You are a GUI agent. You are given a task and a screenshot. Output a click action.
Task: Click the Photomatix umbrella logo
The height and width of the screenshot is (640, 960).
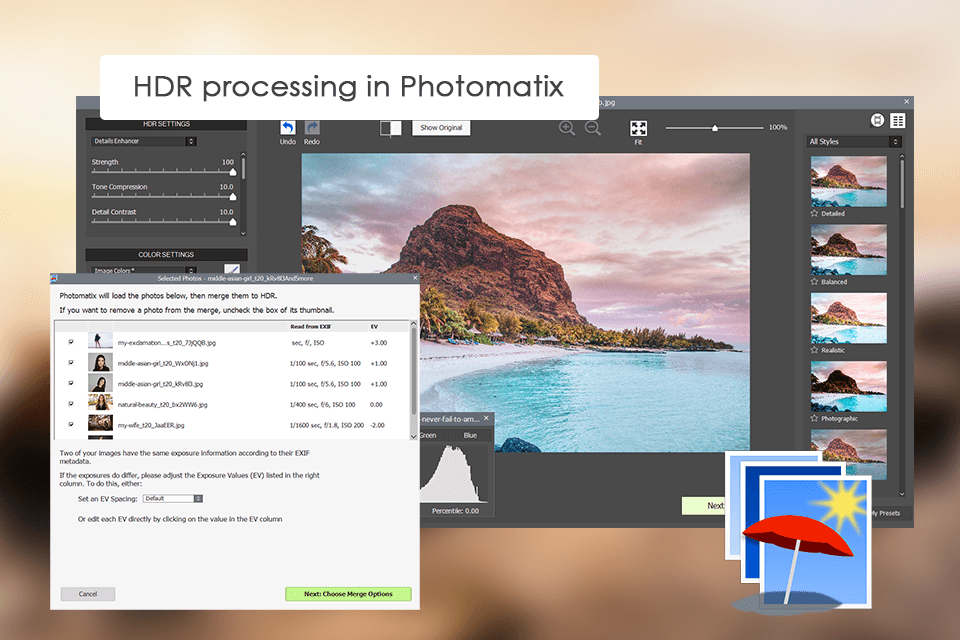click(x=799, y=533)
